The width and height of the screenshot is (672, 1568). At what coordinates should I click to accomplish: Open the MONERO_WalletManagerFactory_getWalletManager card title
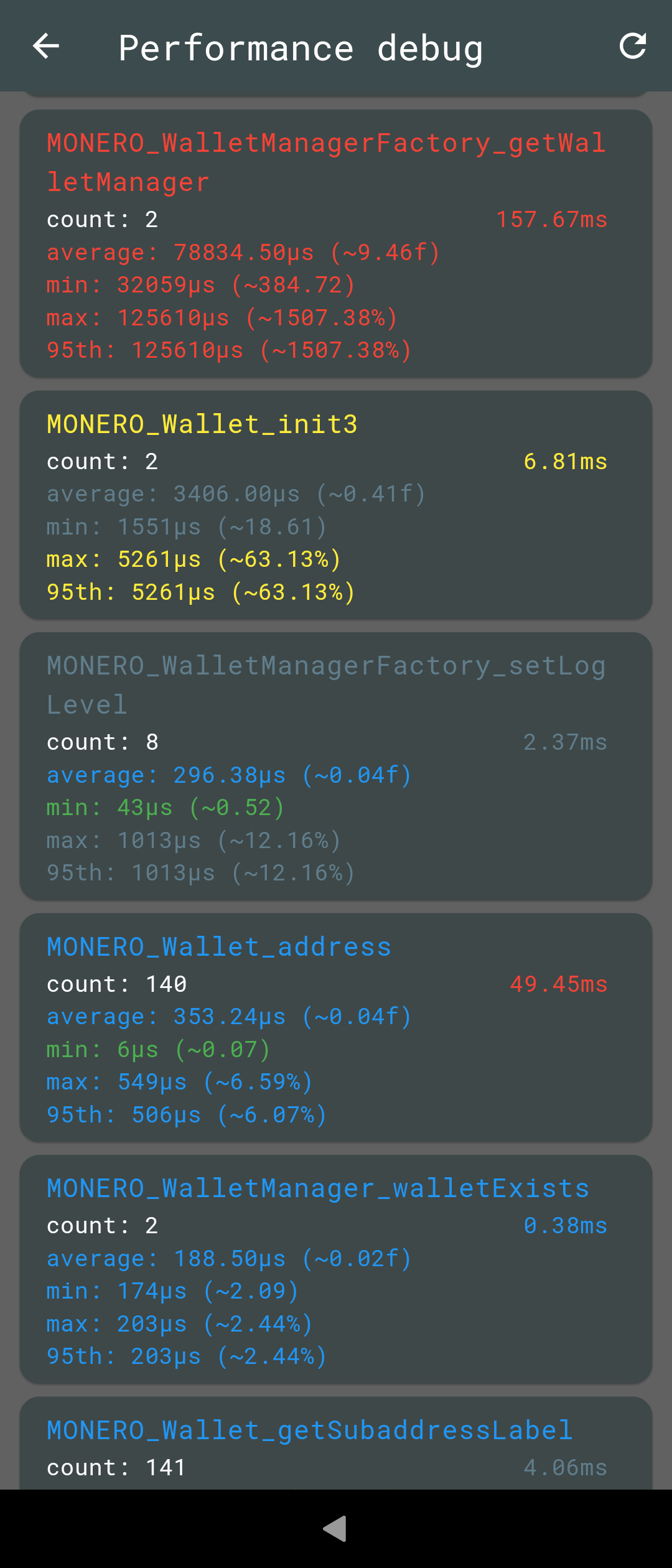coord(327,162)
